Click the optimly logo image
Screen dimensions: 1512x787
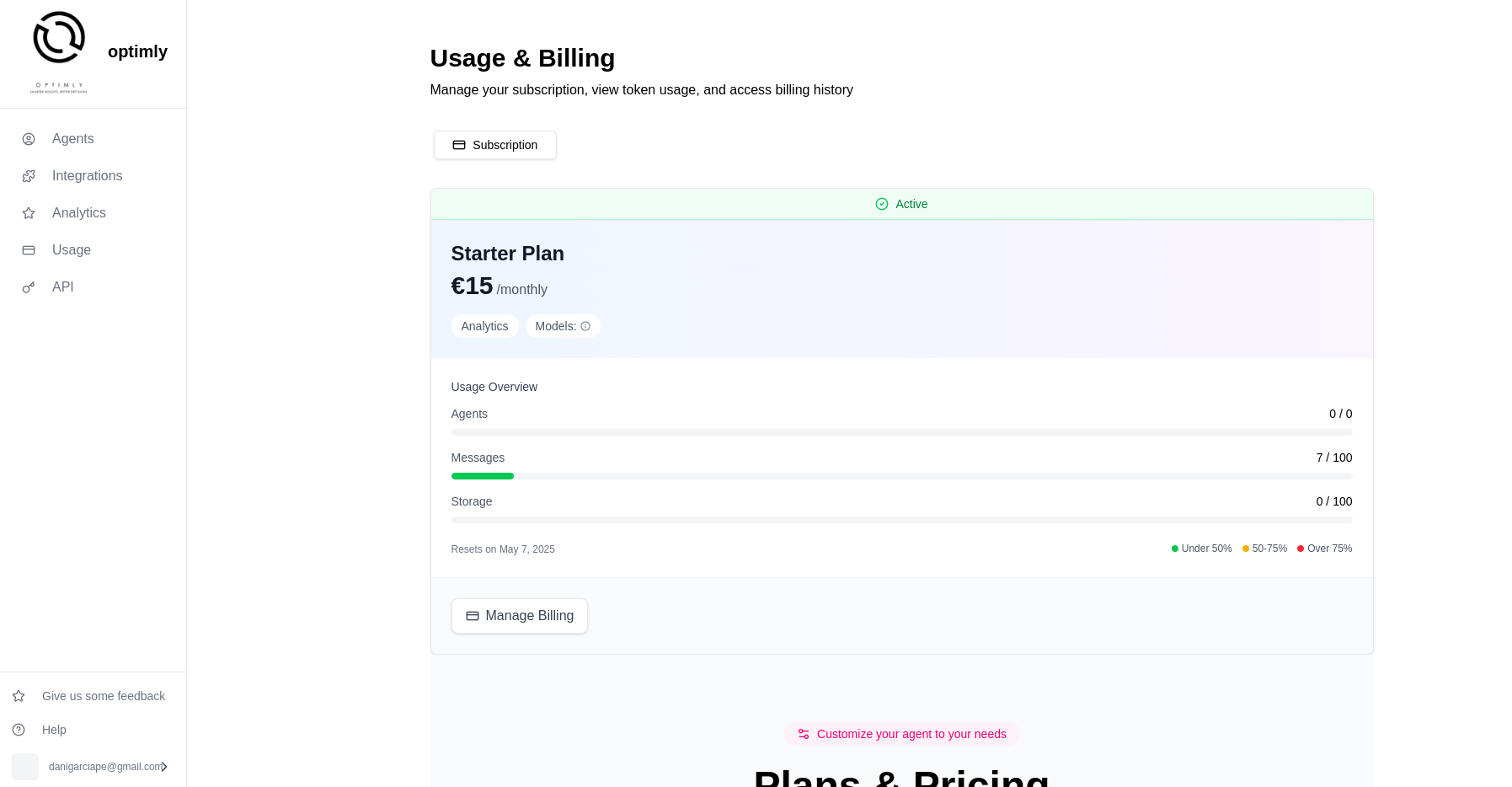pos(59,51)
